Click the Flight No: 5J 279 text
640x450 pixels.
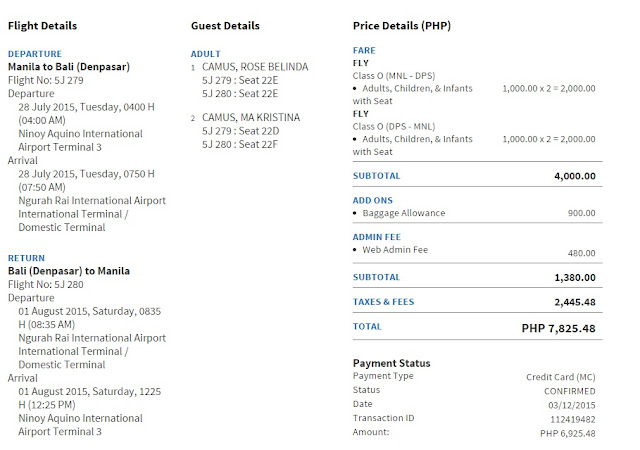pyautogui.click(x=46, y=80)
